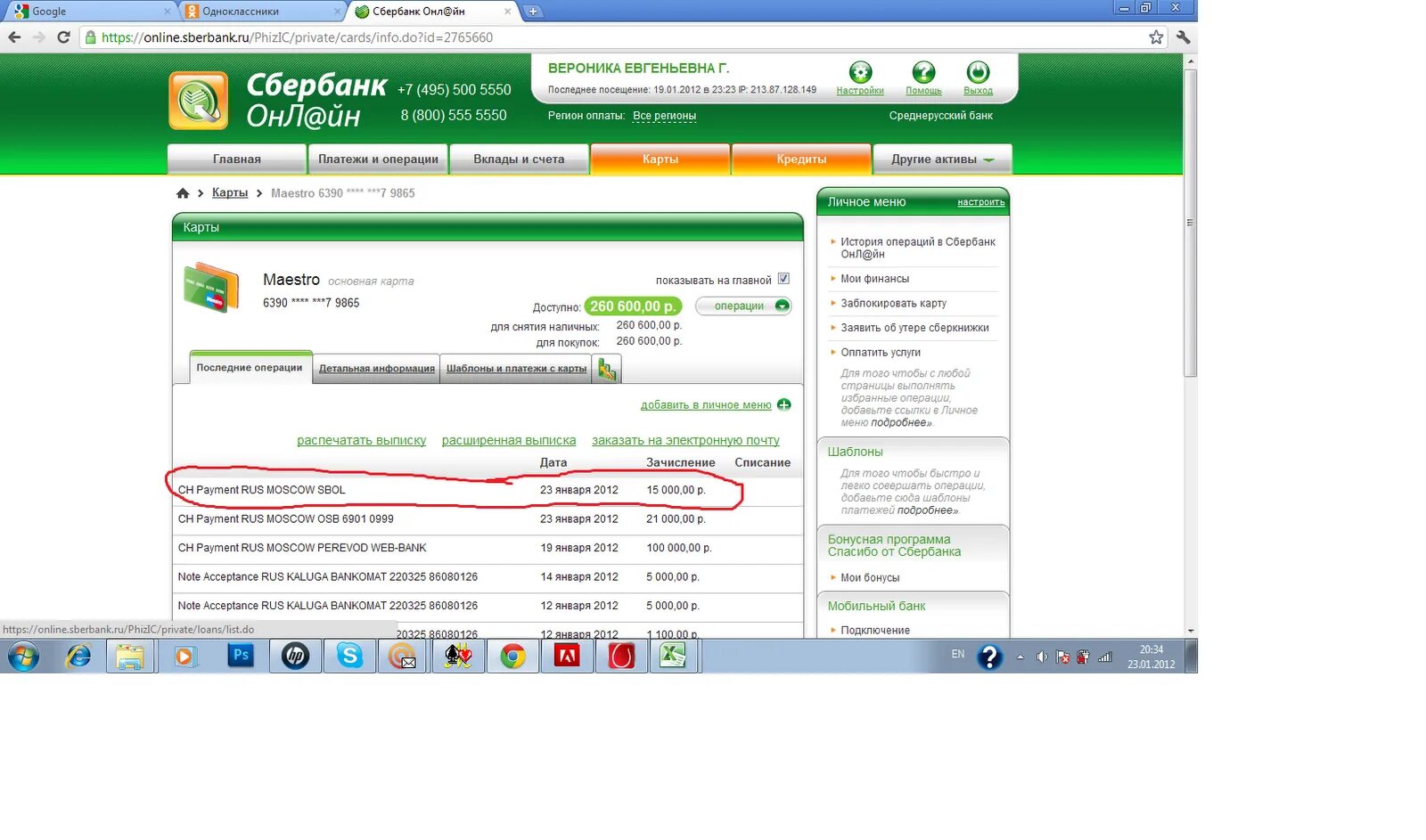Screen dimensions: 1426x840
Task: Click the Exit (Выход) power icon
Action: [978, 72]
